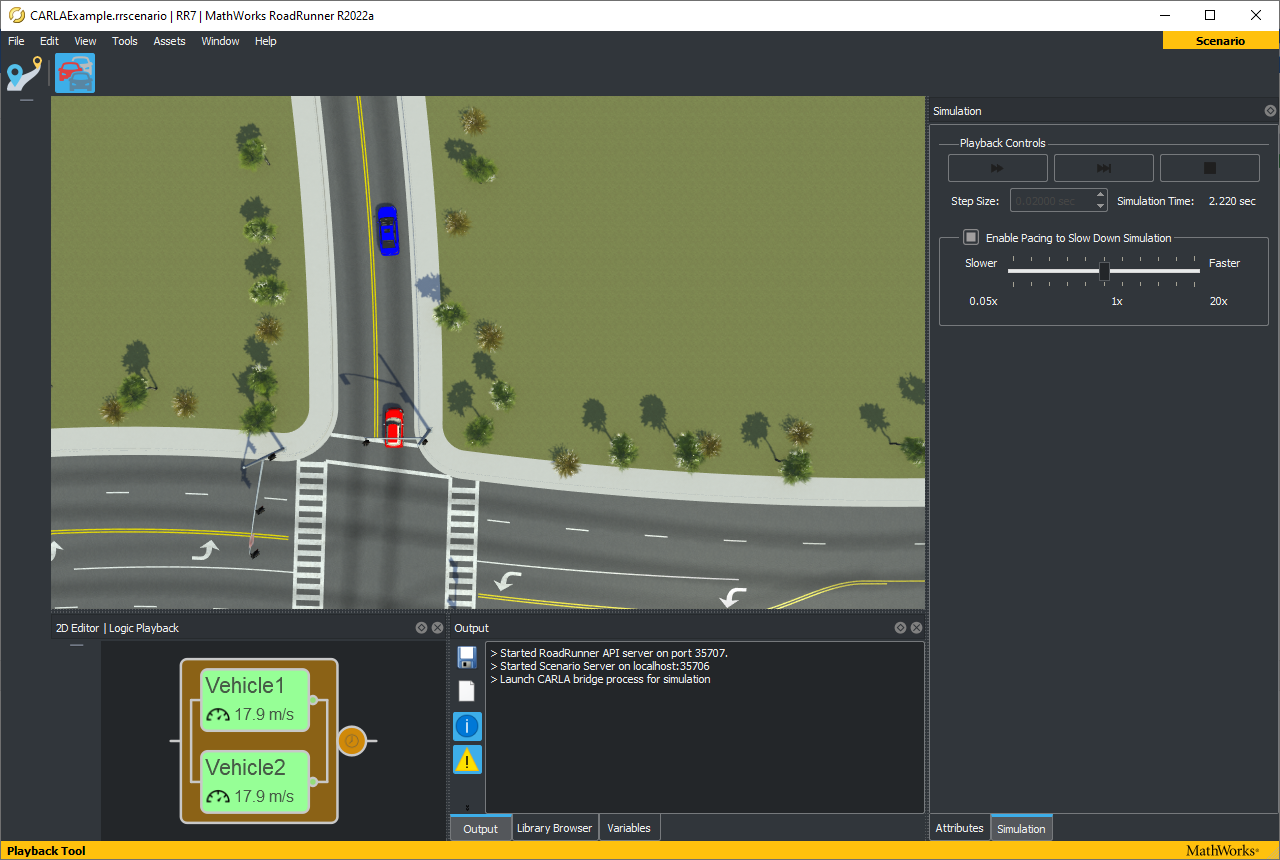Activate the blue traffic scenario tool icon
Screen dimensions: 1280x860
[x=75, y=72]
